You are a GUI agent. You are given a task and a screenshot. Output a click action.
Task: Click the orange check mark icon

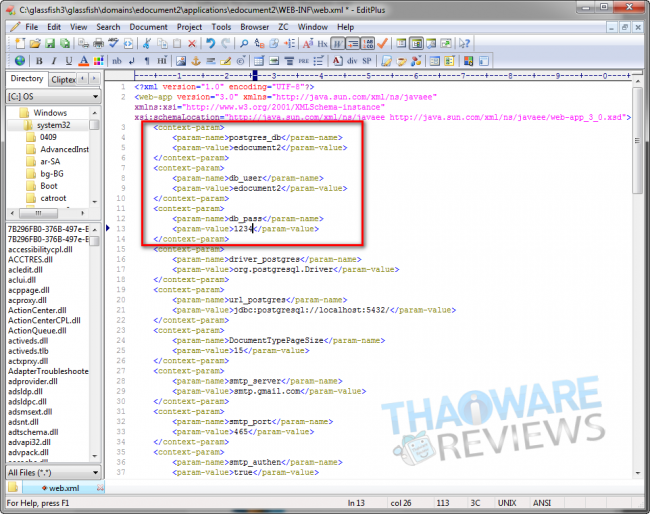pyautogui.click(x=383, y=43)
